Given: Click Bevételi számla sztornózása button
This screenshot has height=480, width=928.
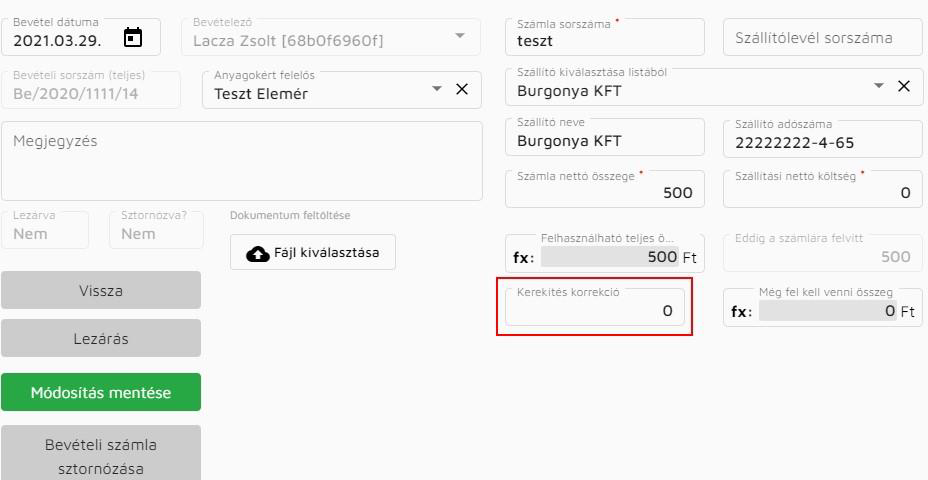Looking at the screenshot, I should (101, 453).
